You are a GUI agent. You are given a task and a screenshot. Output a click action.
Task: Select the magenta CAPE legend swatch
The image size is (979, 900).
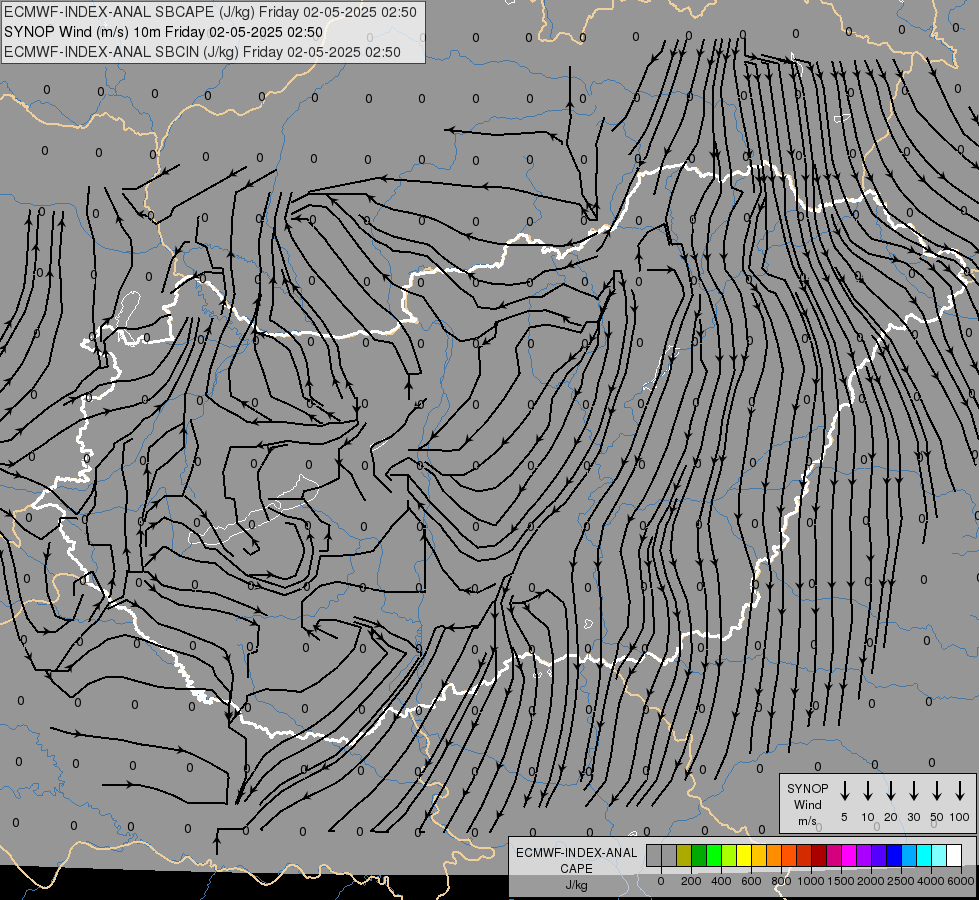coord(849,855)
